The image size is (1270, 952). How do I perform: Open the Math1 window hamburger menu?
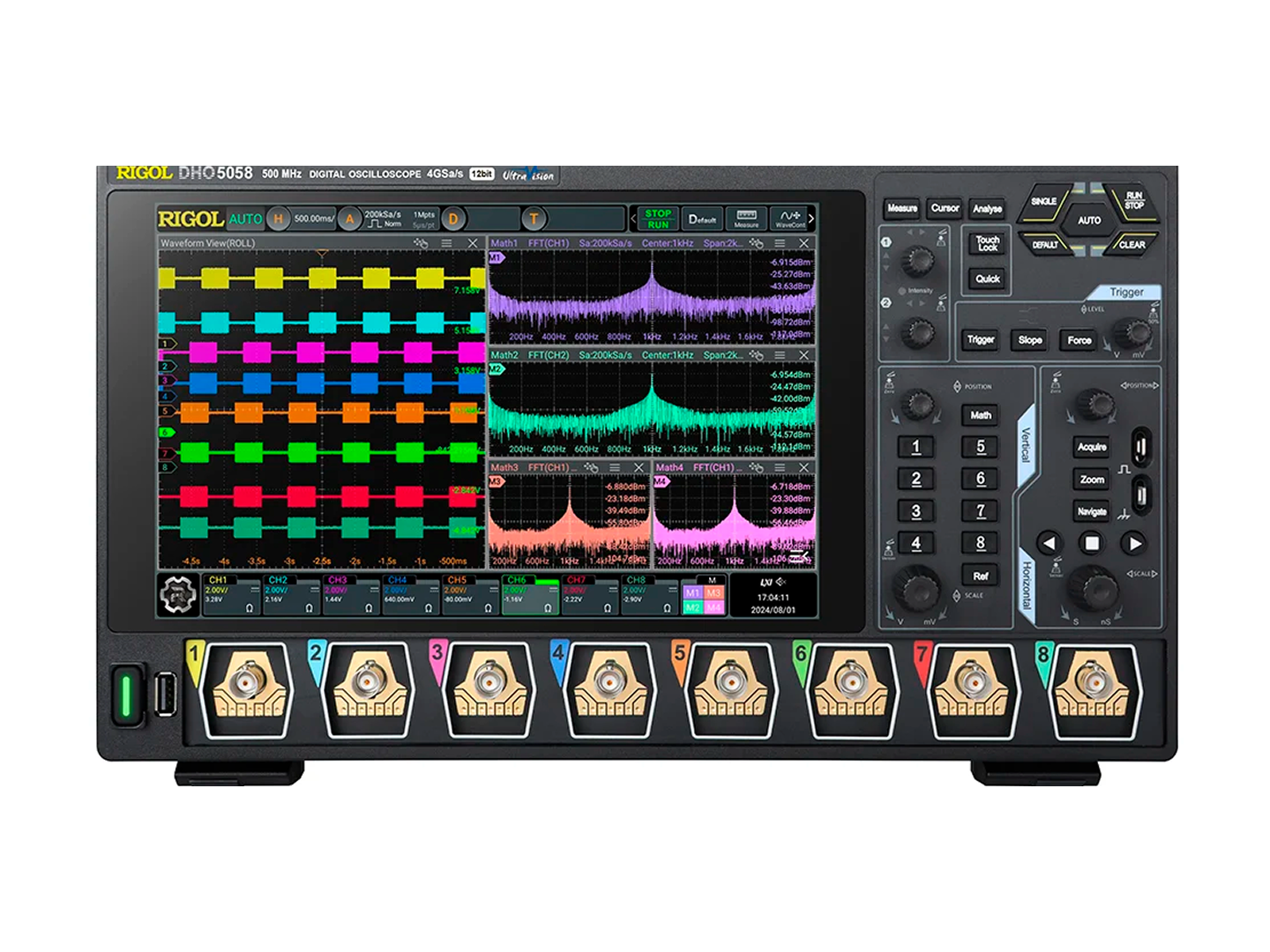[780, 243]
